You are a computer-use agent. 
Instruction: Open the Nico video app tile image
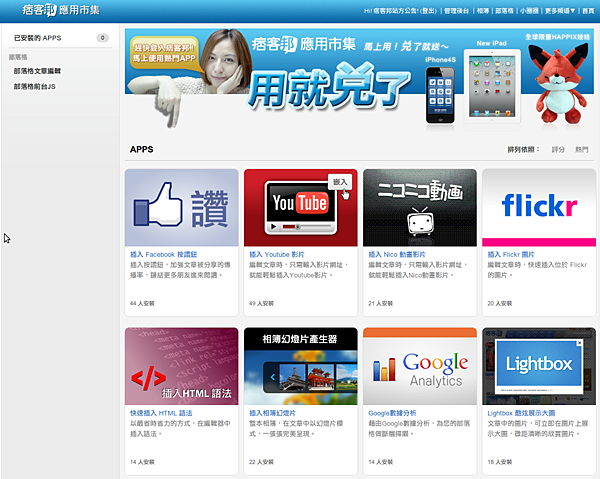point(420,208)
